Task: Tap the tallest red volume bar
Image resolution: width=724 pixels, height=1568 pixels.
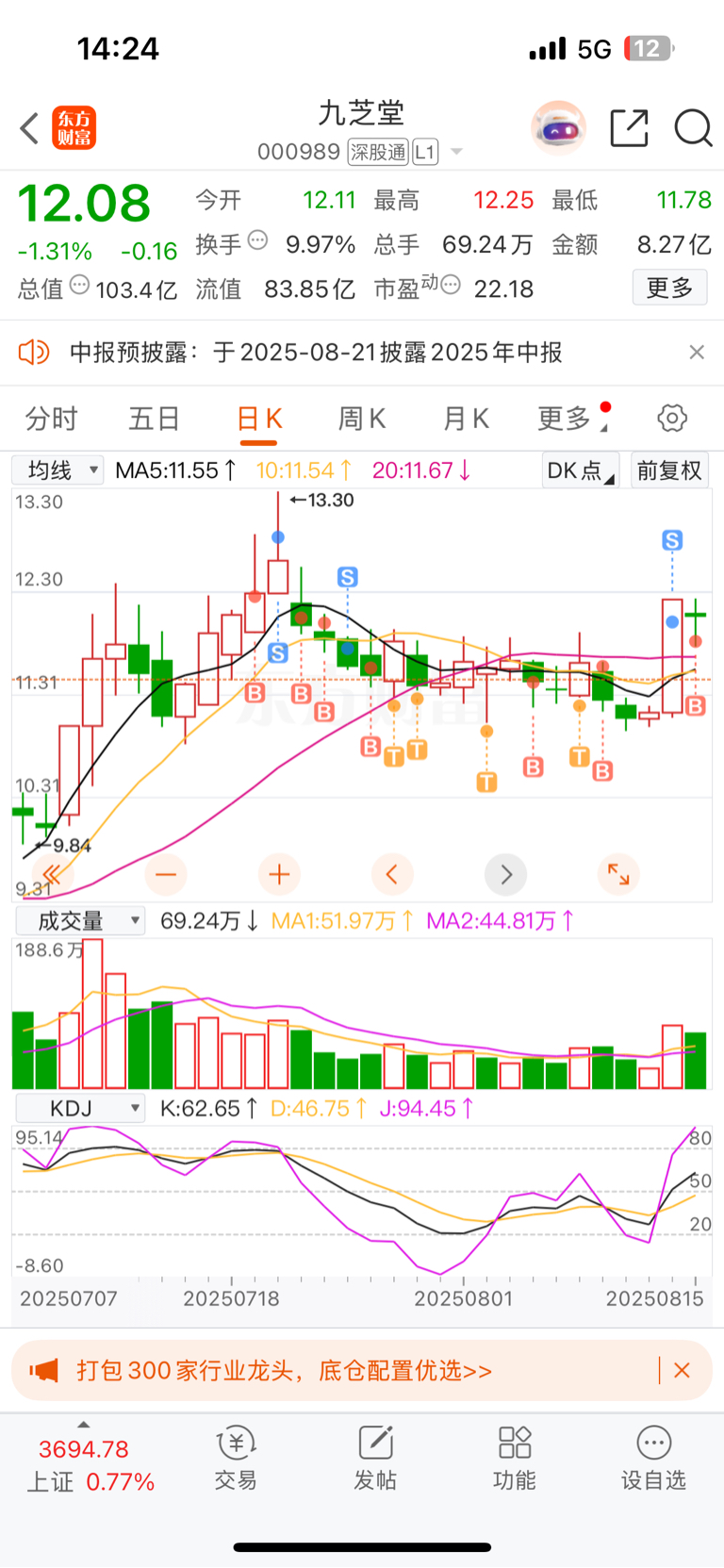Action: (x=92, y=1014)
